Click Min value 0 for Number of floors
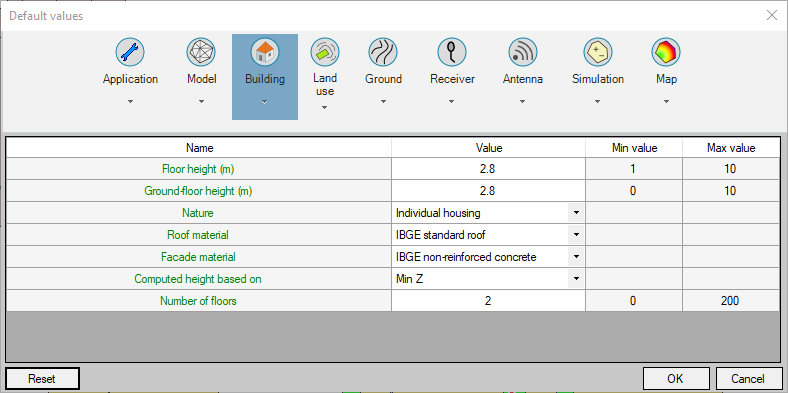The image size is (788, 393). click(634, 301)
